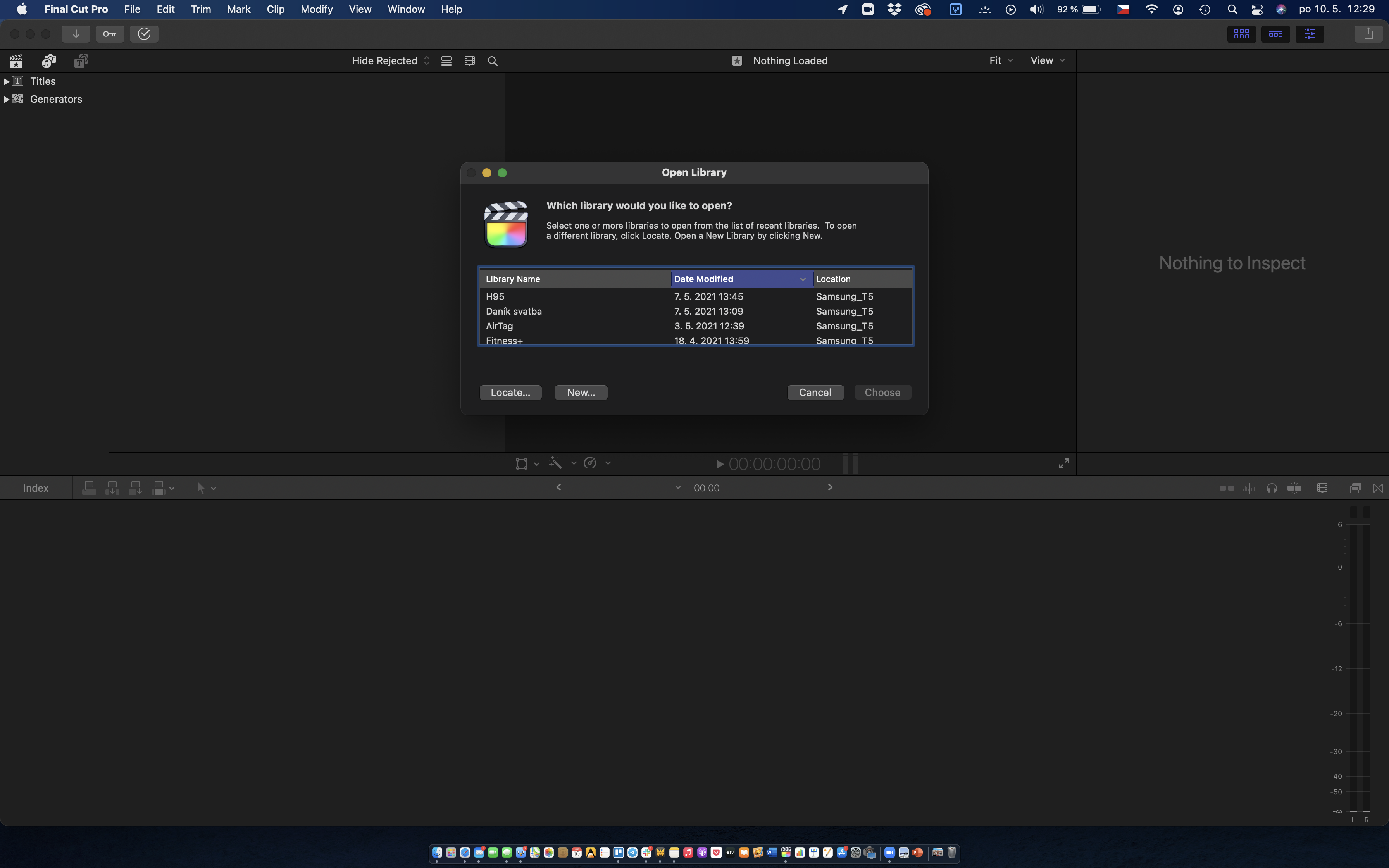Click the import media arrow icon
The width and height of the screenshot is (1389, 868).
(75, 34)
